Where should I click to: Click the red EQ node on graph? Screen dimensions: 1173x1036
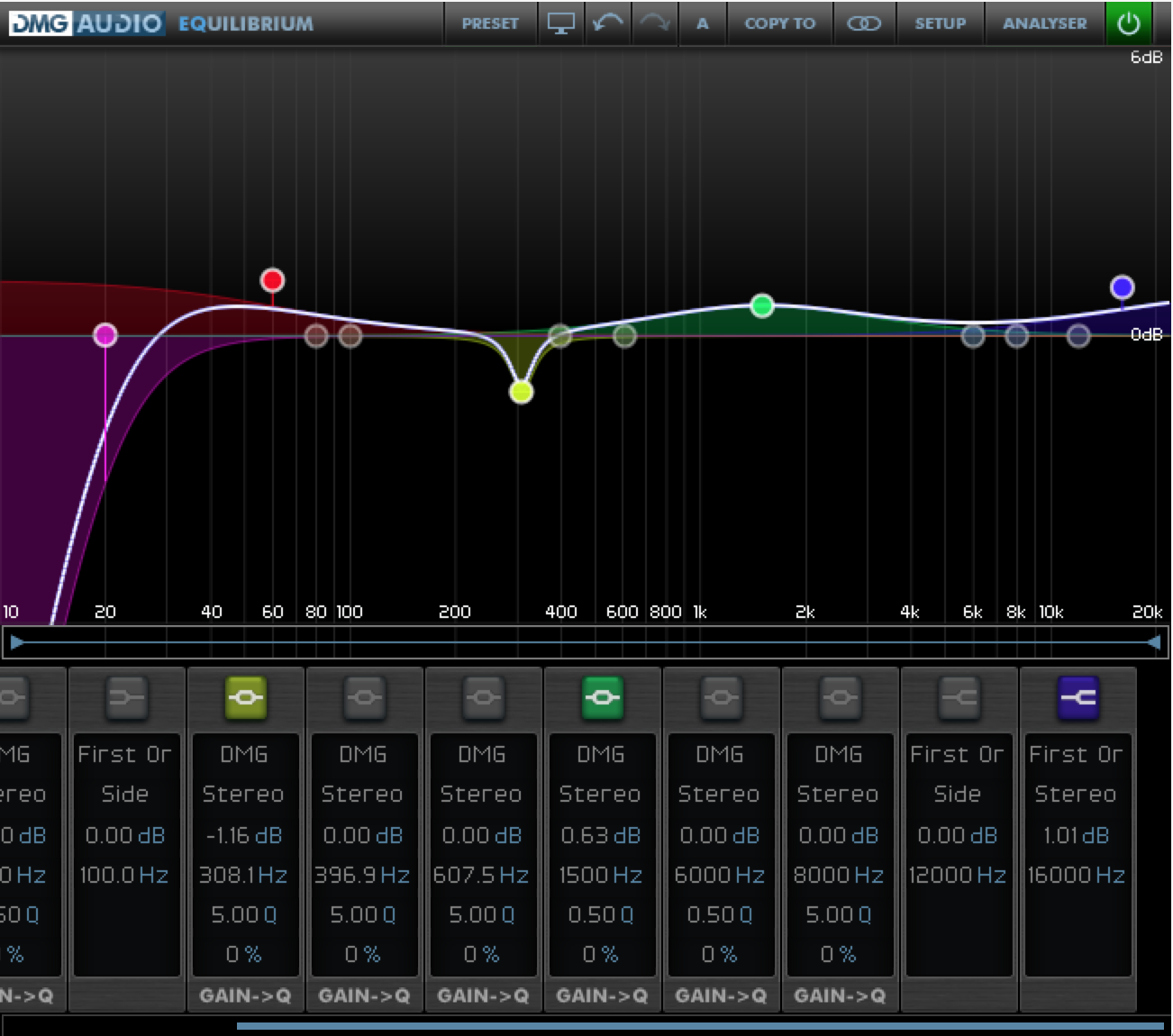pos(272,280)
